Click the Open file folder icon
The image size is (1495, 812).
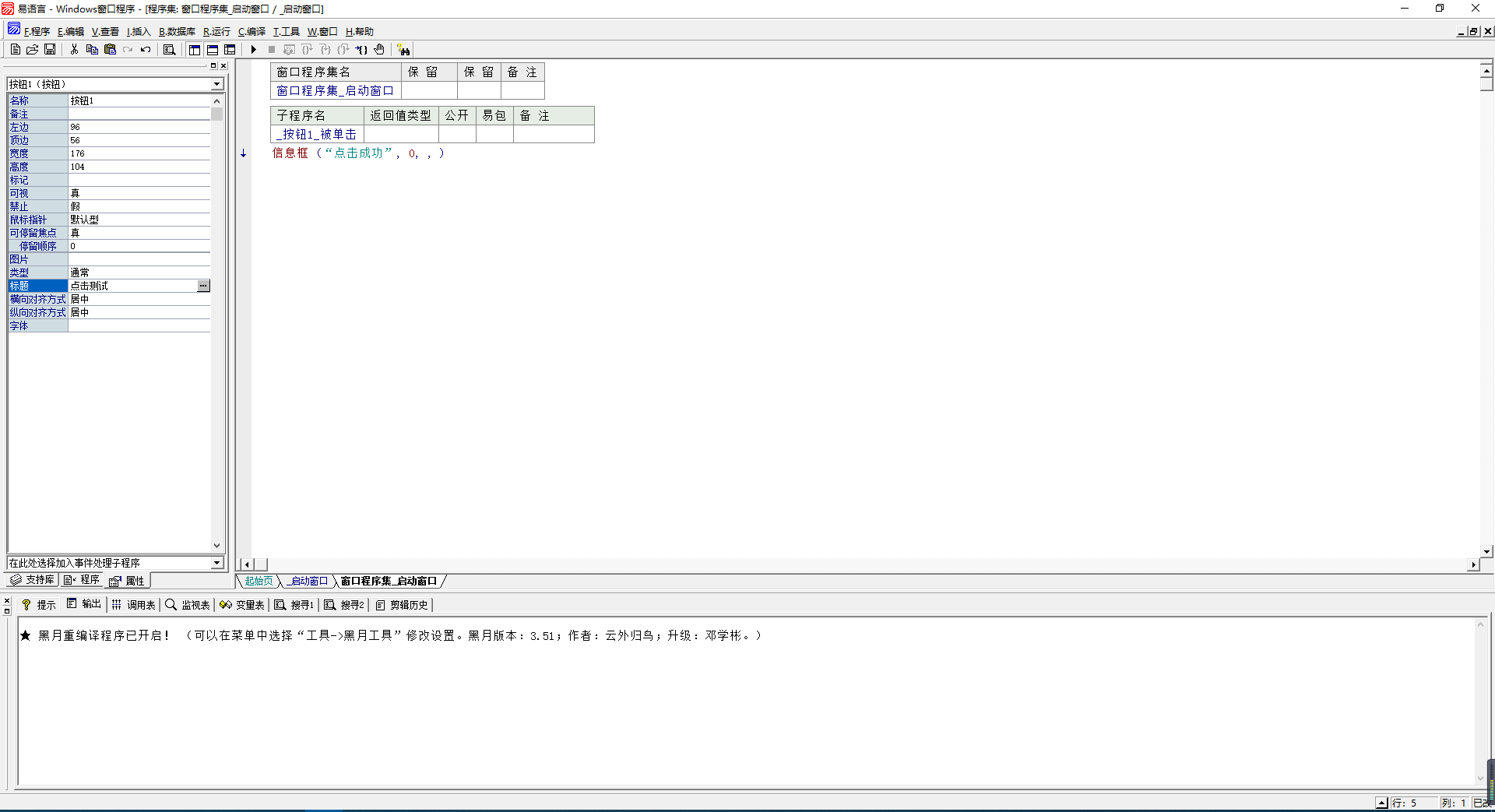click(x=33, y=49)
